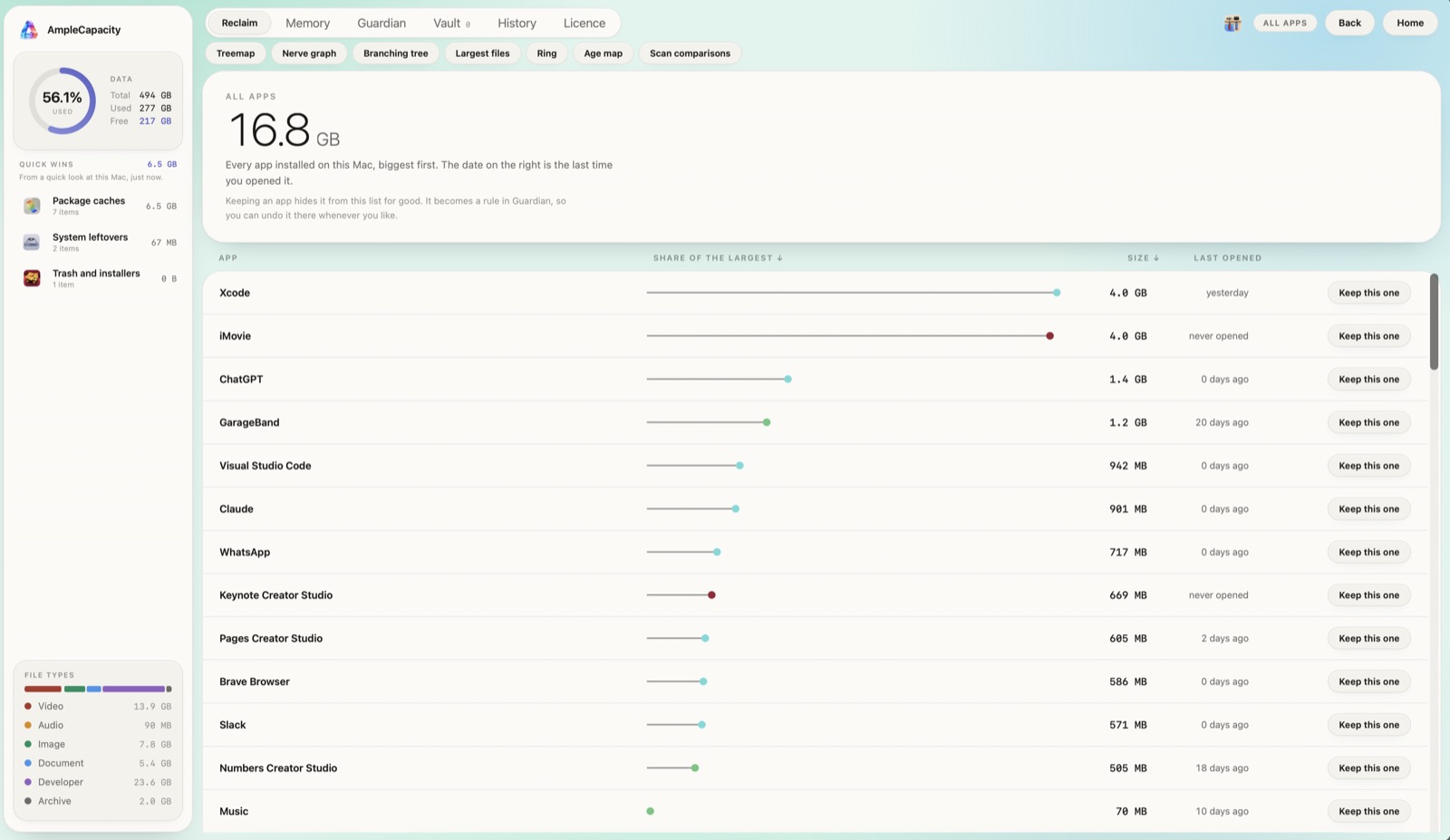Open the Memory tab
This screenshot has height=840, width=1450.
307,23
